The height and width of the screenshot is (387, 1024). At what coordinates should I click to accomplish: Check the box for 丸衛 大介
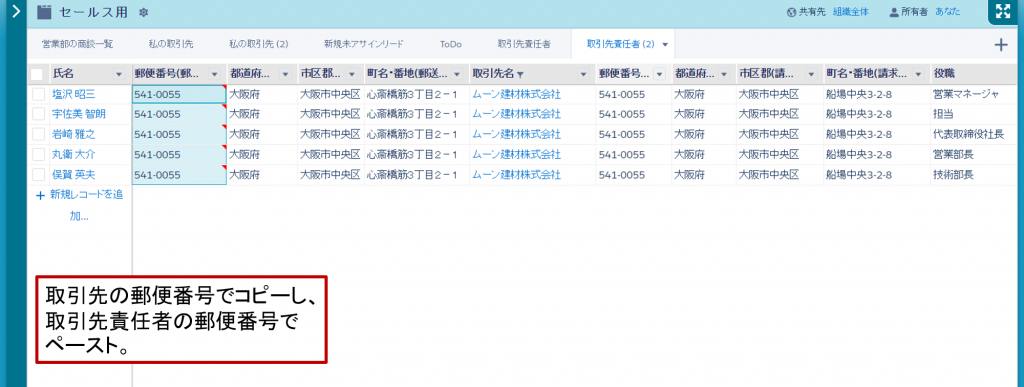tap(39, 155)
